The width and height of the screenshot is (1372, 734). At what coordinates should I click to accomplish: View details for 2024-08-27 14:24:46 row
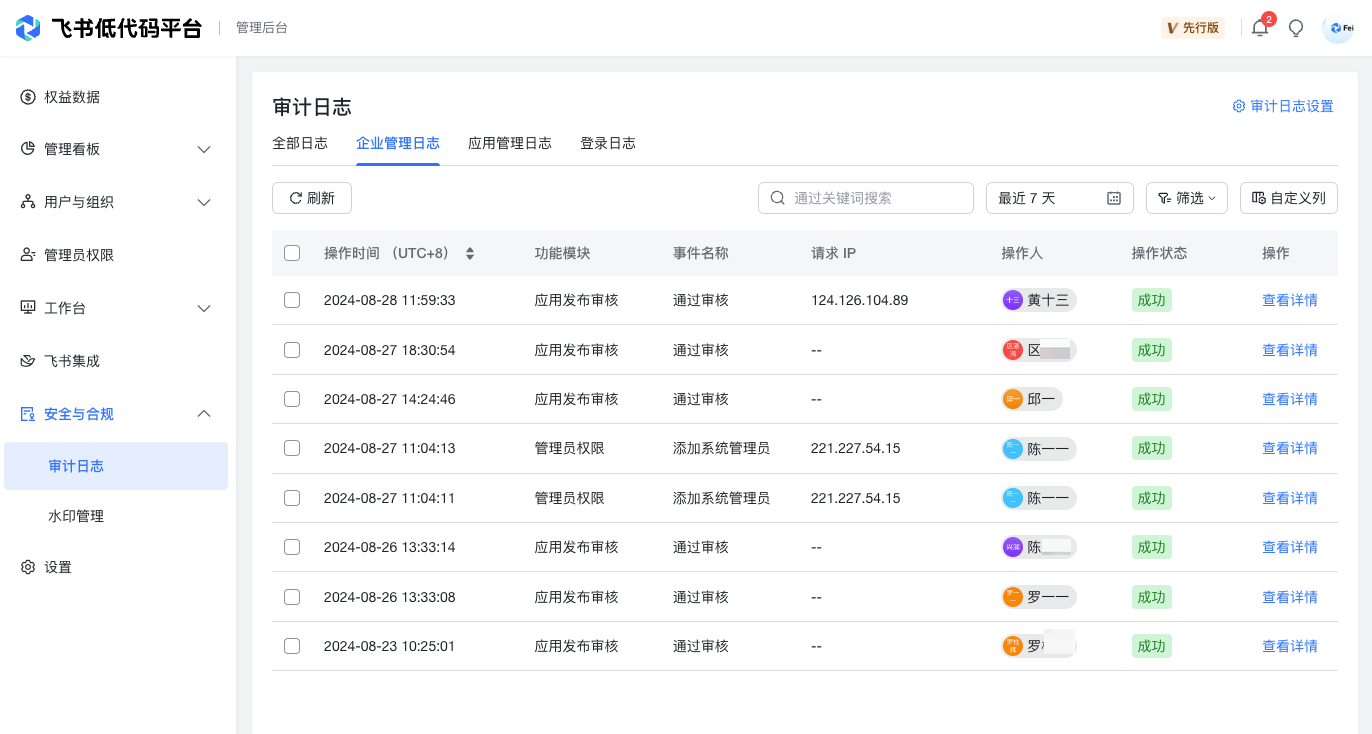point(1290,399)
